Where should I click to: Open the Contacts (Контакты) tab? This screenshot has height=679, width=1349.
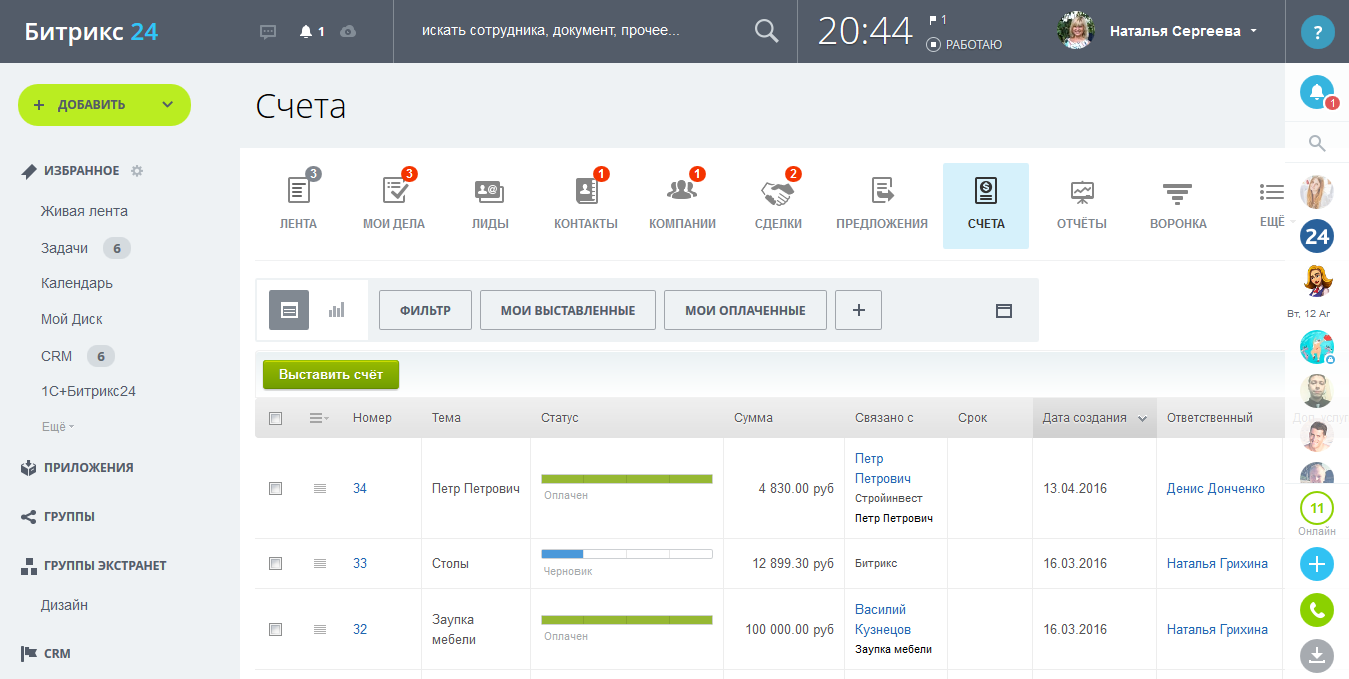pos(585,205)
